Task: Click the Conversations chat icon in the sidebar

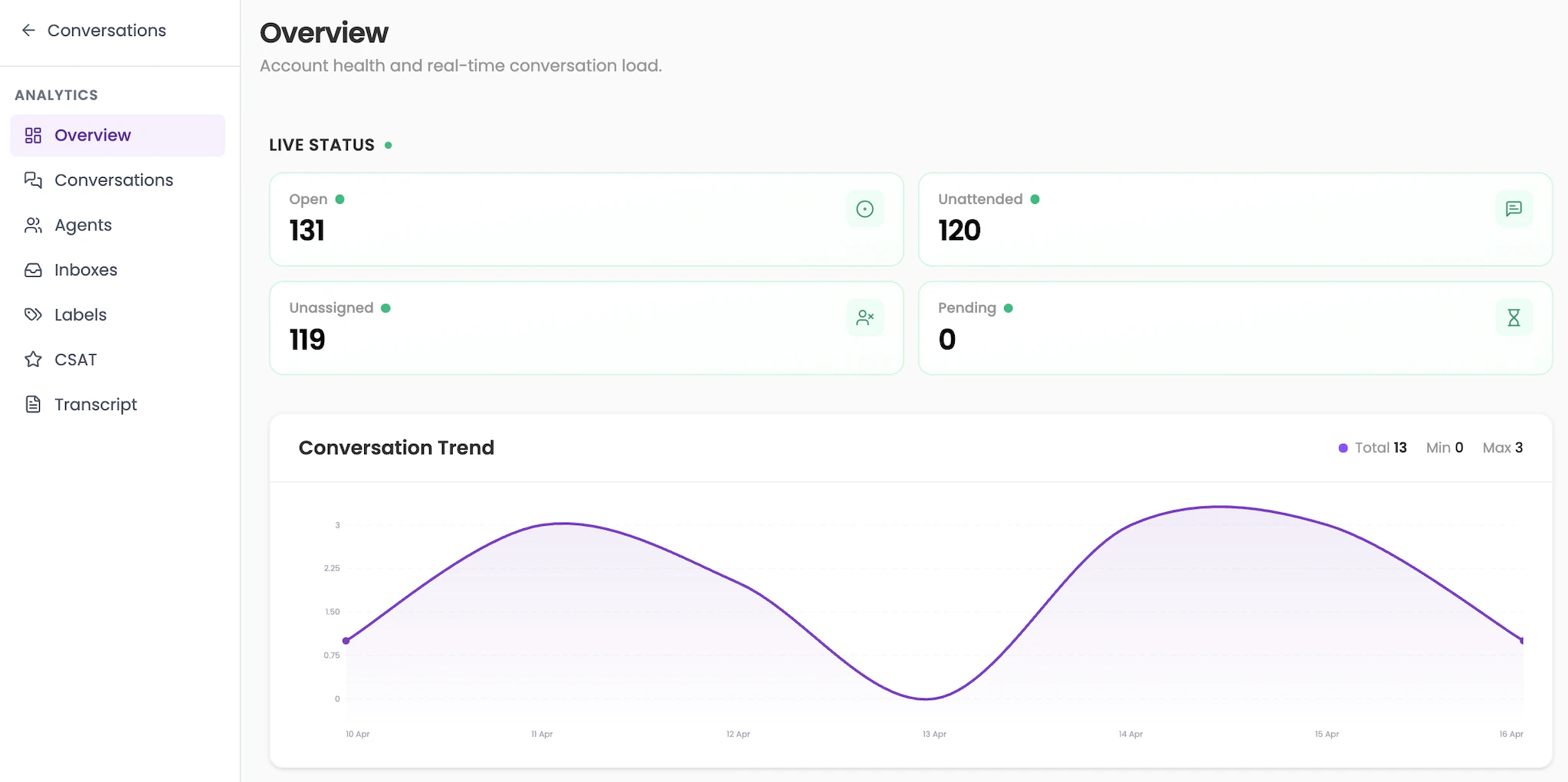Action: 32,179
